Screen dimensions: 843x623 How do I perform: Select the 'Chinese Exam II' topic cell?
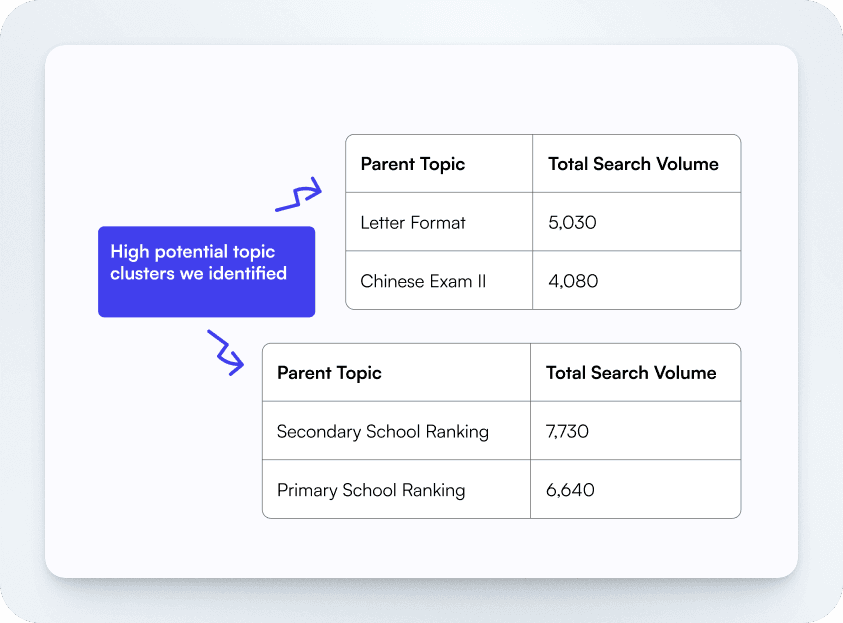click(423, 281)
